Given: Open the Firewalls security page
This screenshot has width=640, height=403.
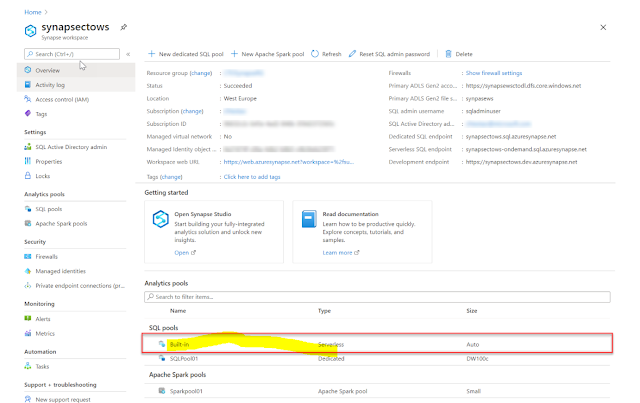Looking at the screenshot, I should 47,256.
